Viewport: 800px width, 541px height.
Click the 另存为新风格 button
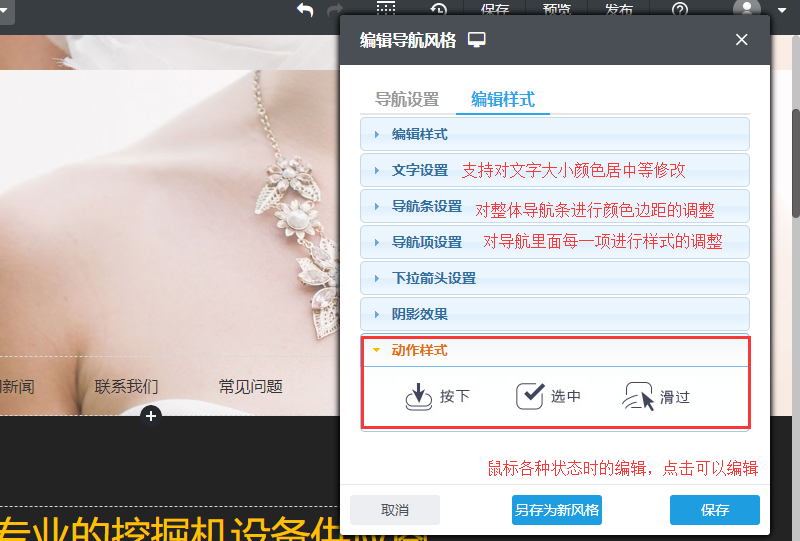click(557, 510)
